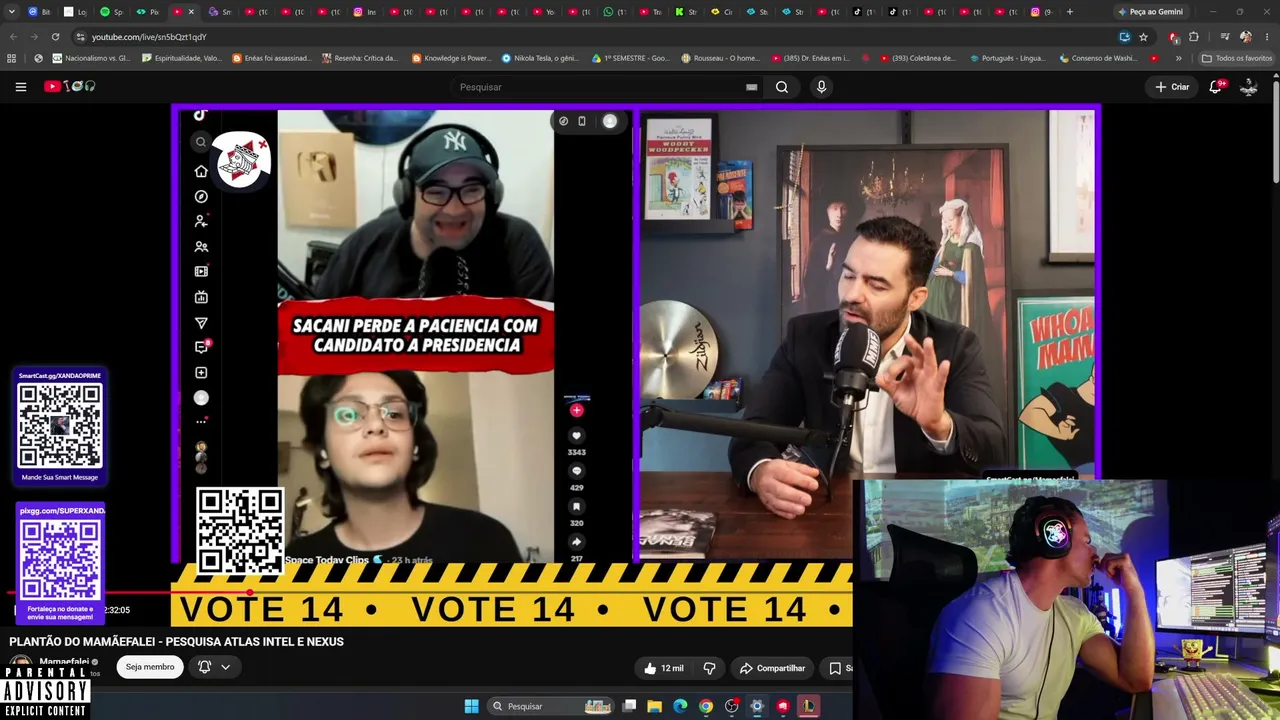Click the search icon in TikTok sidebar
The image size is (1280, 720).
tap(201, 142)
